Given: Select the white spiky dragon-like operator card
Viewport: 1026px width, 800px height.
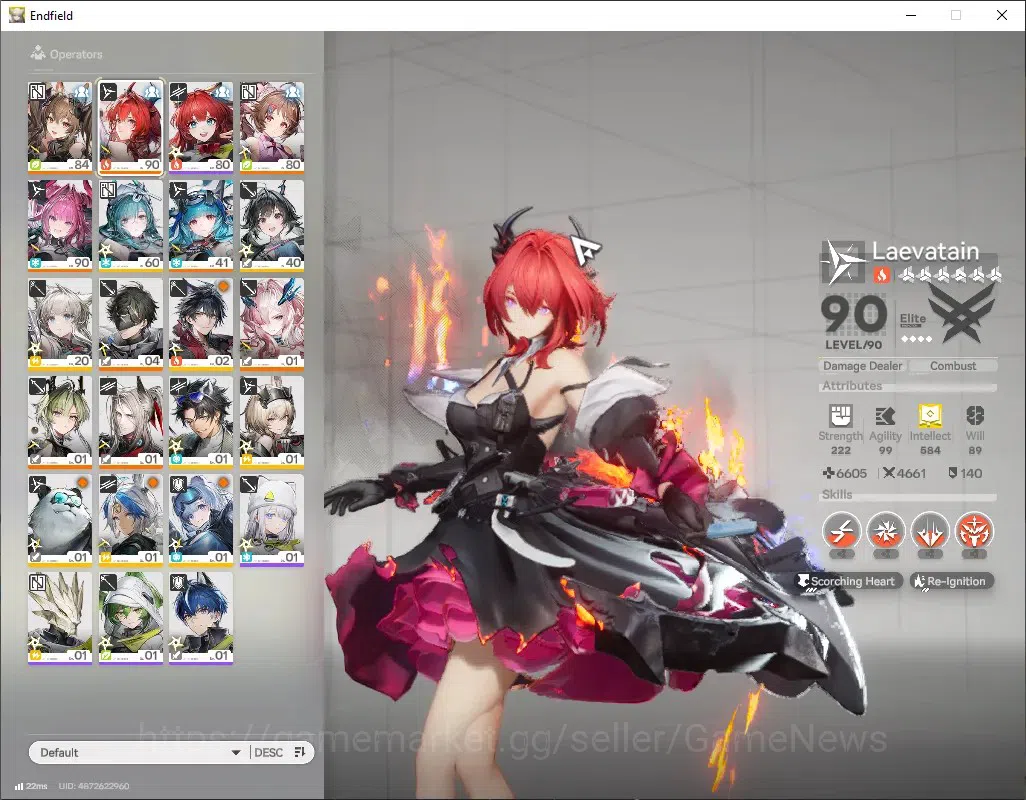Looking at the screenshot, I should 60,618.
